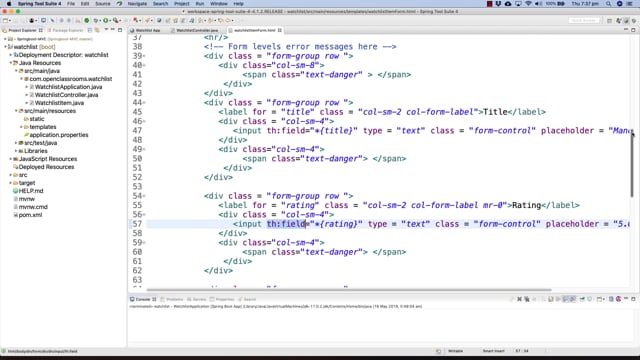640x360 pixels.
Task: Collapse the src/main/resources folder
Action: [16, 111]
